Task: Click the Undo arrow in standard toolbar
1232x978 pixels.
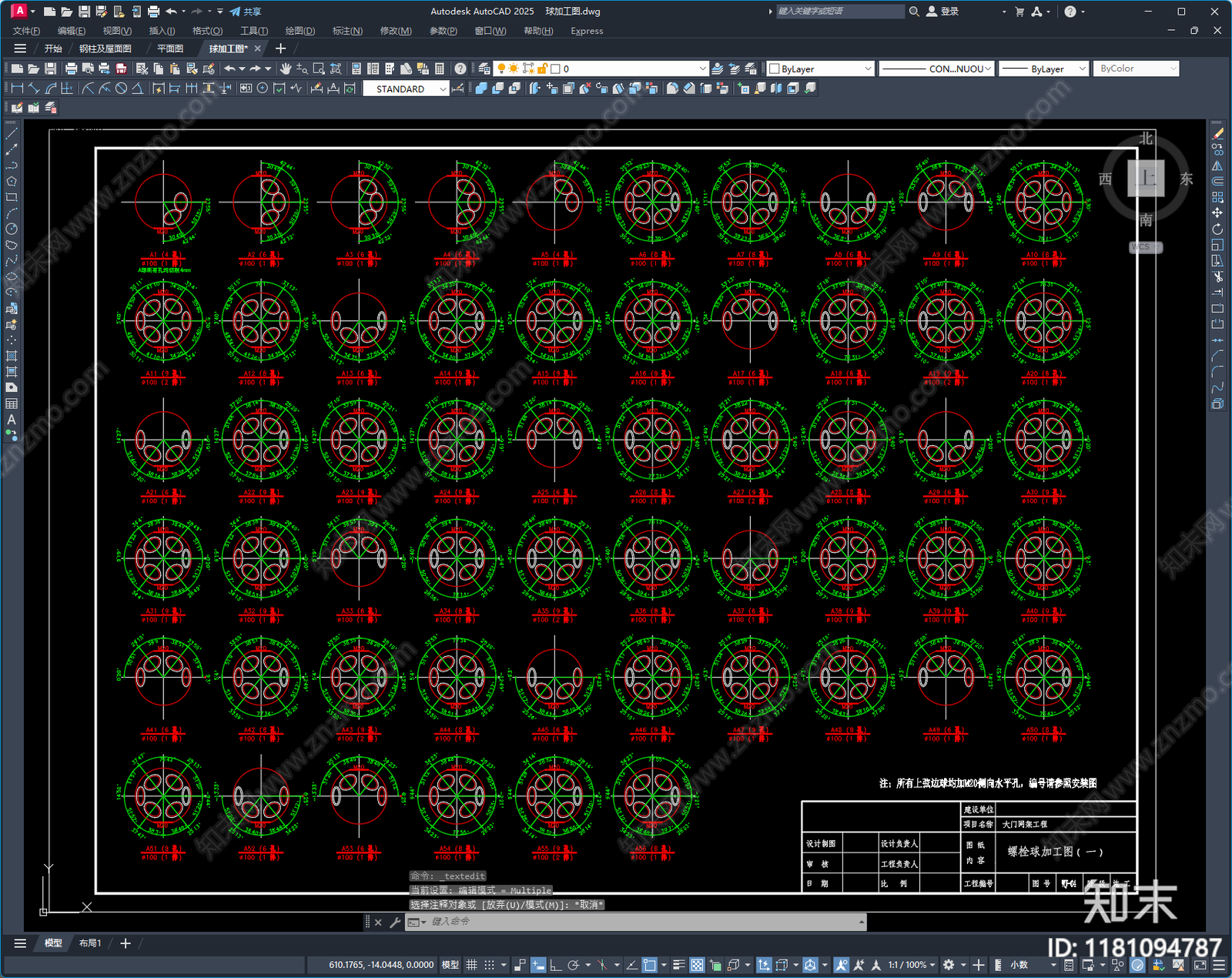Action: pos(229,69)
